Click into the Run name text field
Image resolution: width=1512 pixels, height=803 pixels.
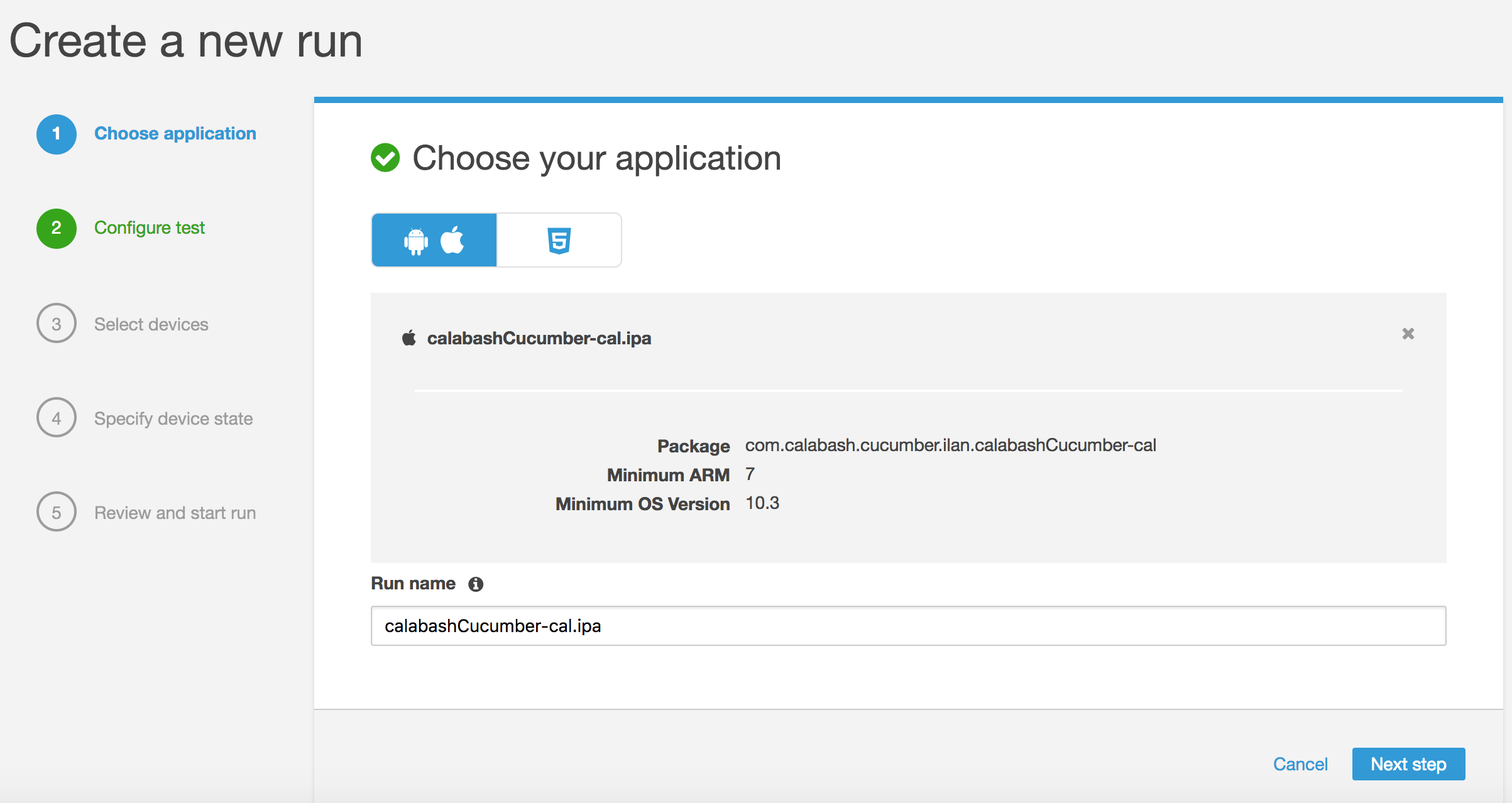(908, 626)
